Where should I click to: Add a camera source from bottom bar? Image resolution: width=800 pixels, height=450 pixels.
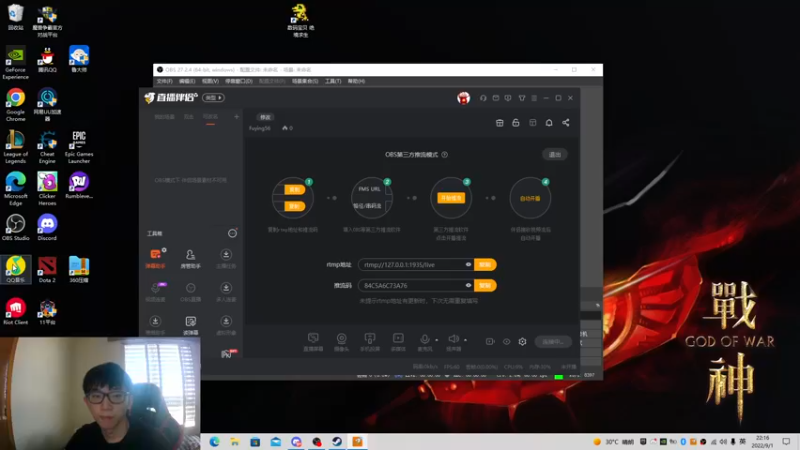341,342
